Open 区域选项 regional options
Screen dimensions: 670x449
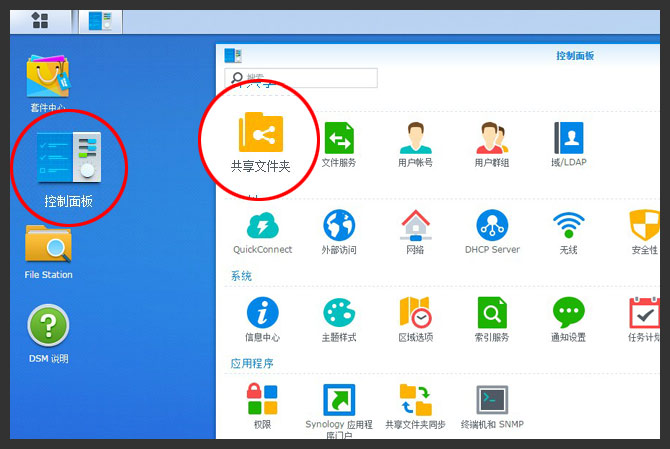[x=415, y=320]
